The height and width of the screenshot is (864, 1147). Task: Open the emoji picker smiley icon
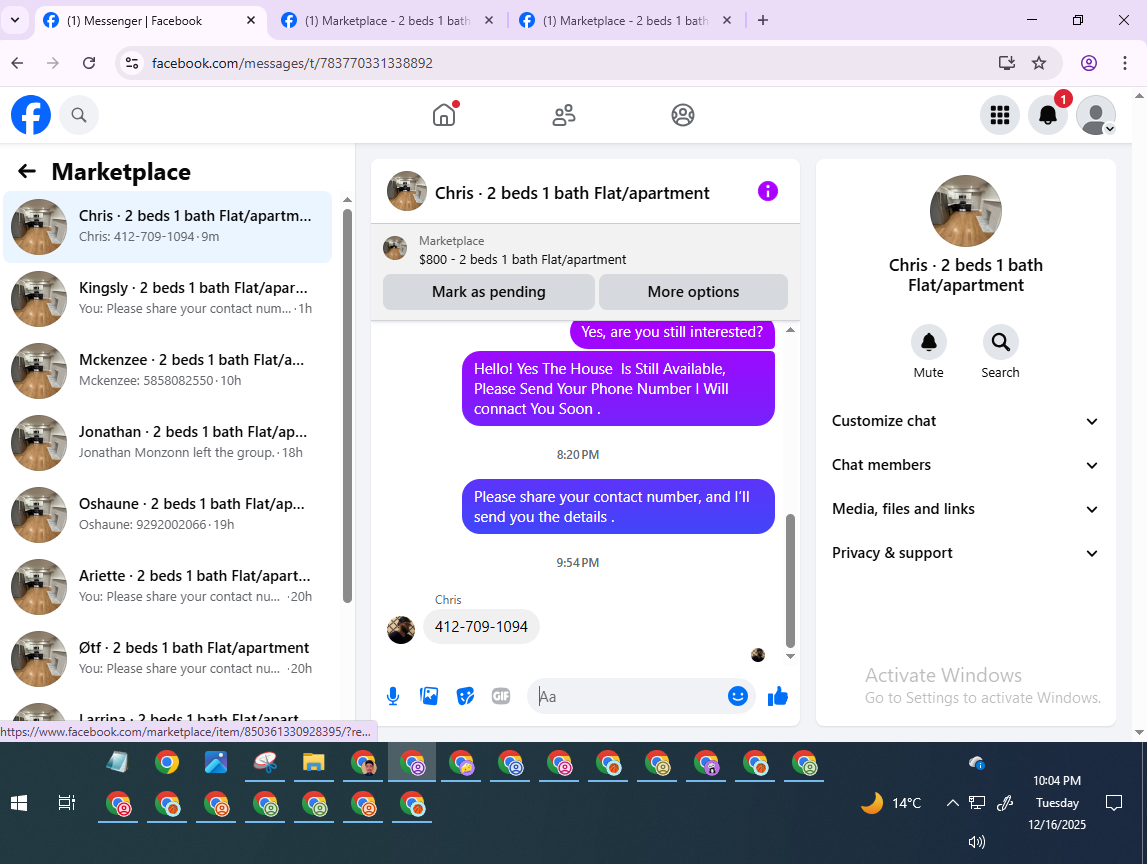pyautogui.click(x=737, y=696)
